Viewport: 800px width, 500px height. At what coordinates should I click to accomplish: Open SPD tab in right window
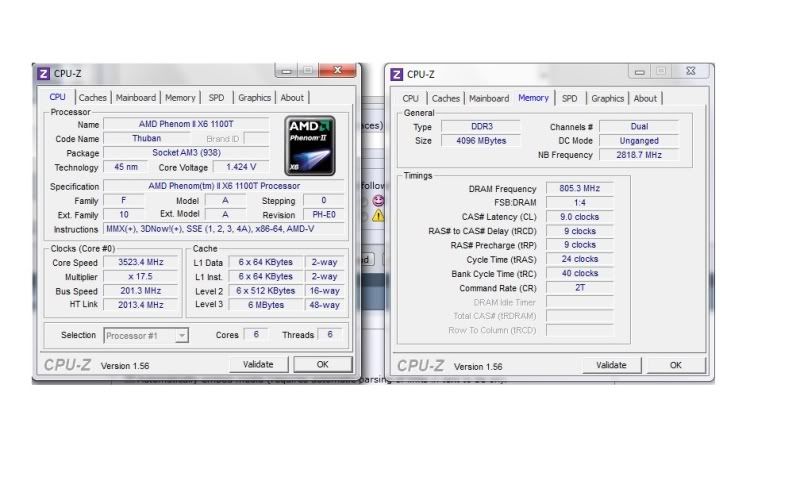tap(569, 98)
